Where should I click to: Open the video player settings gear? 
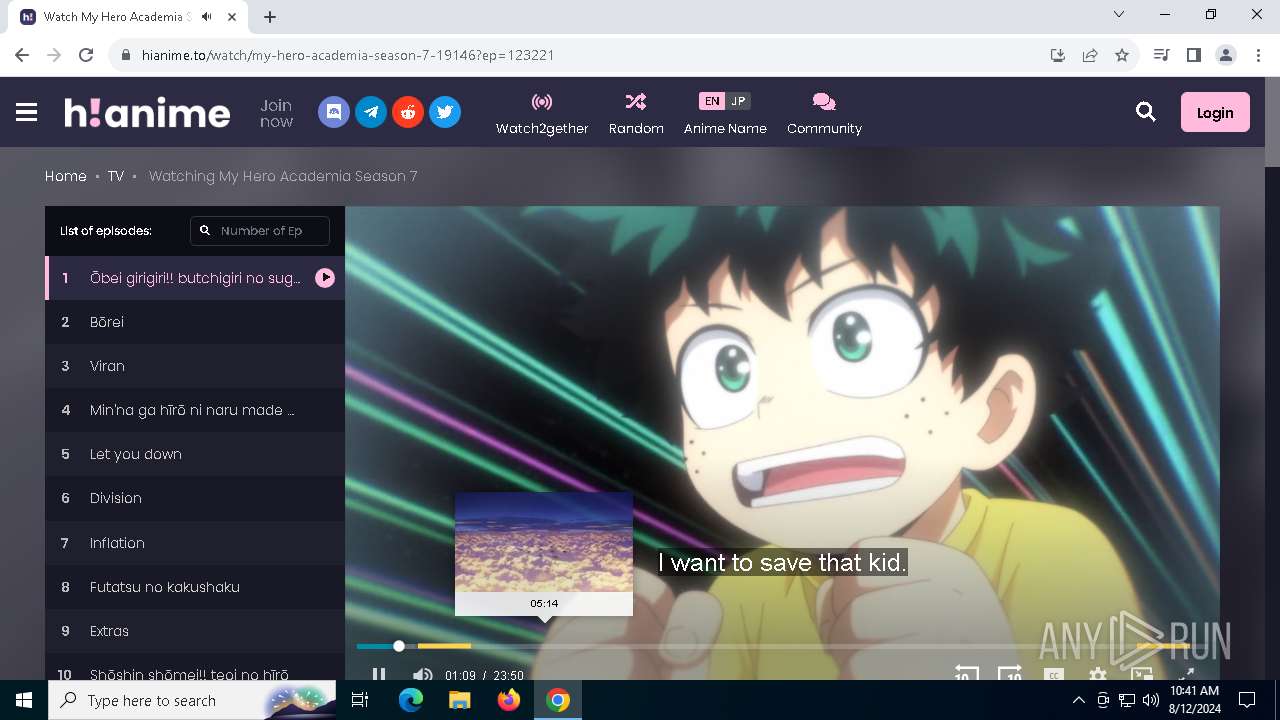[x=1098, y=675]
